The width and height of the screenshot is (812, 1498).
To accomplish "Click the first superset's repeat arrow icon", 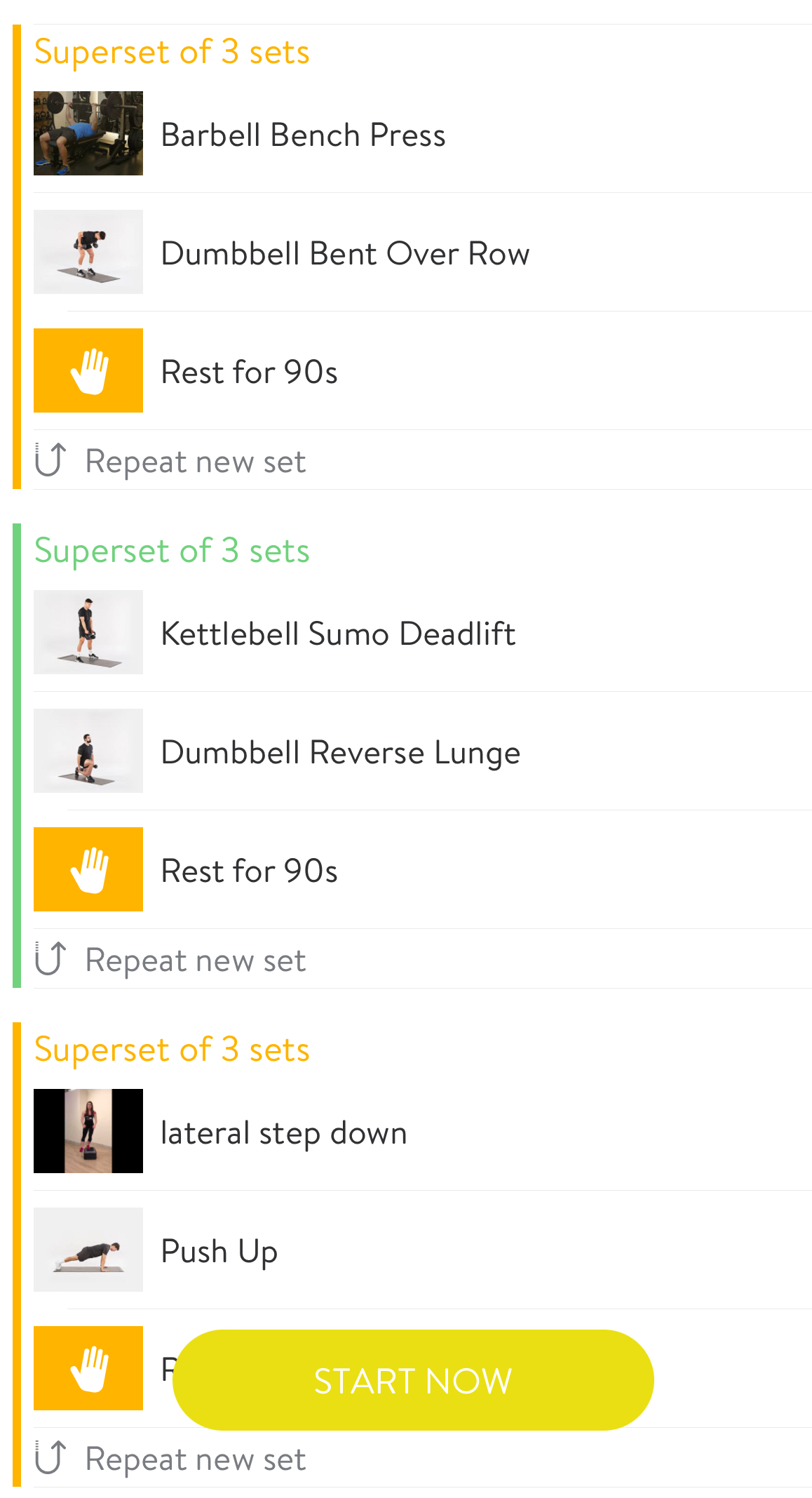I will coord(50,460).
